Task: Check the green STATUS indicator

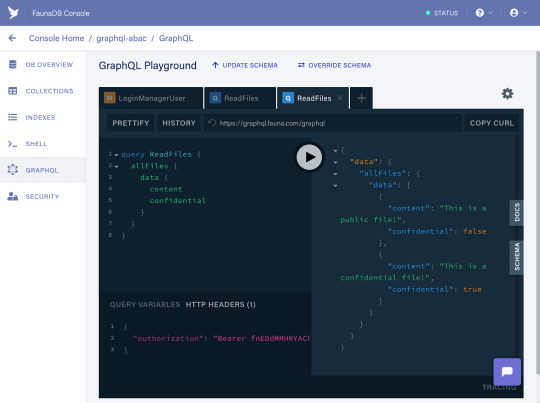Action: pyautogui.click(x=442, y=13)
